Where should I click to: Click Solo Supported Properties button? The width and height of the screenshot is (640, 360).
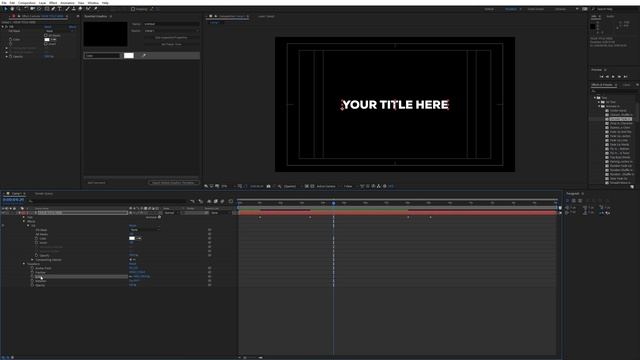171,38
